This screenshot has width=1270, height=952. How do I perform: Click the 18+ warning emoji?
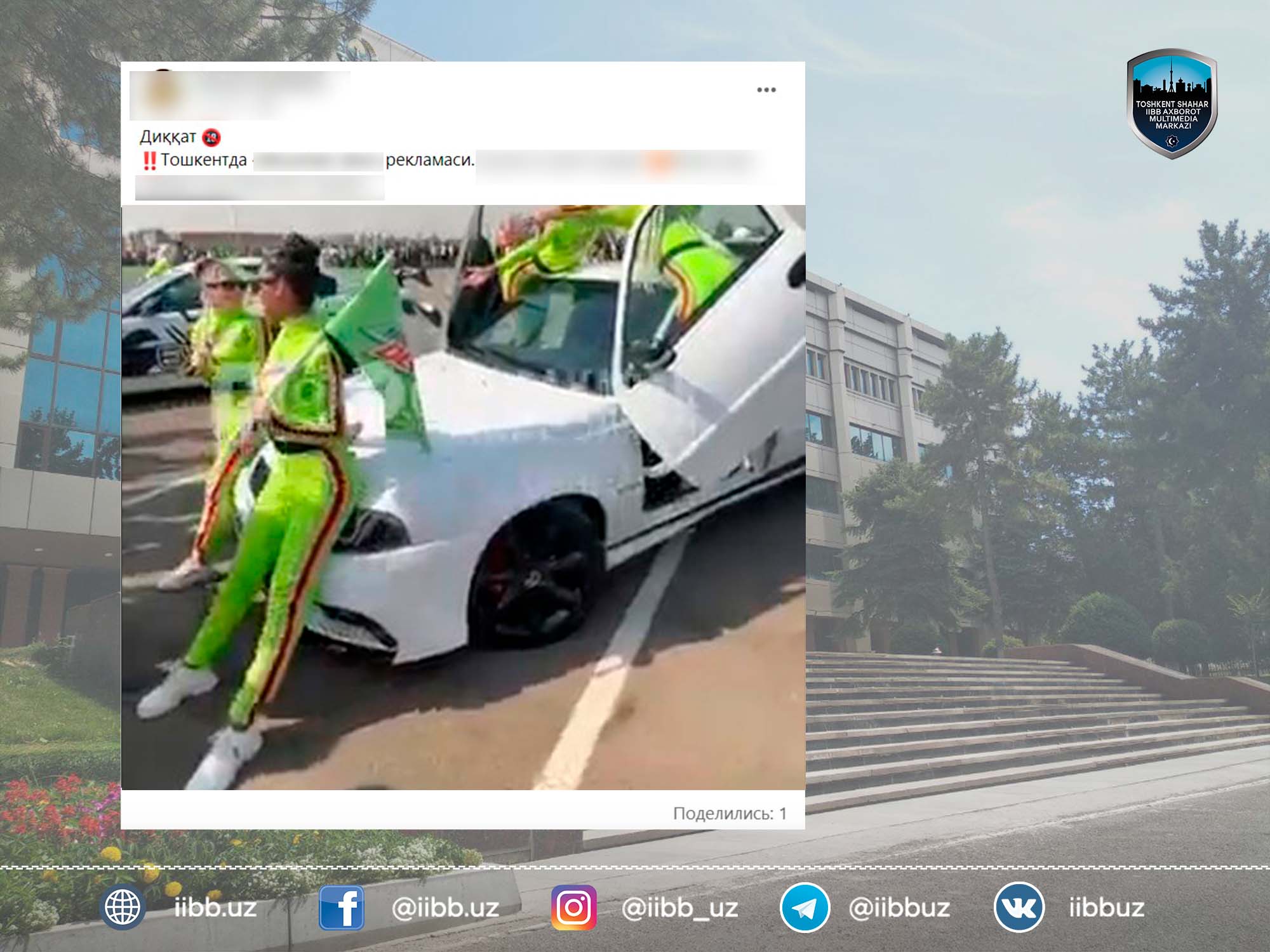pos(211,137)
